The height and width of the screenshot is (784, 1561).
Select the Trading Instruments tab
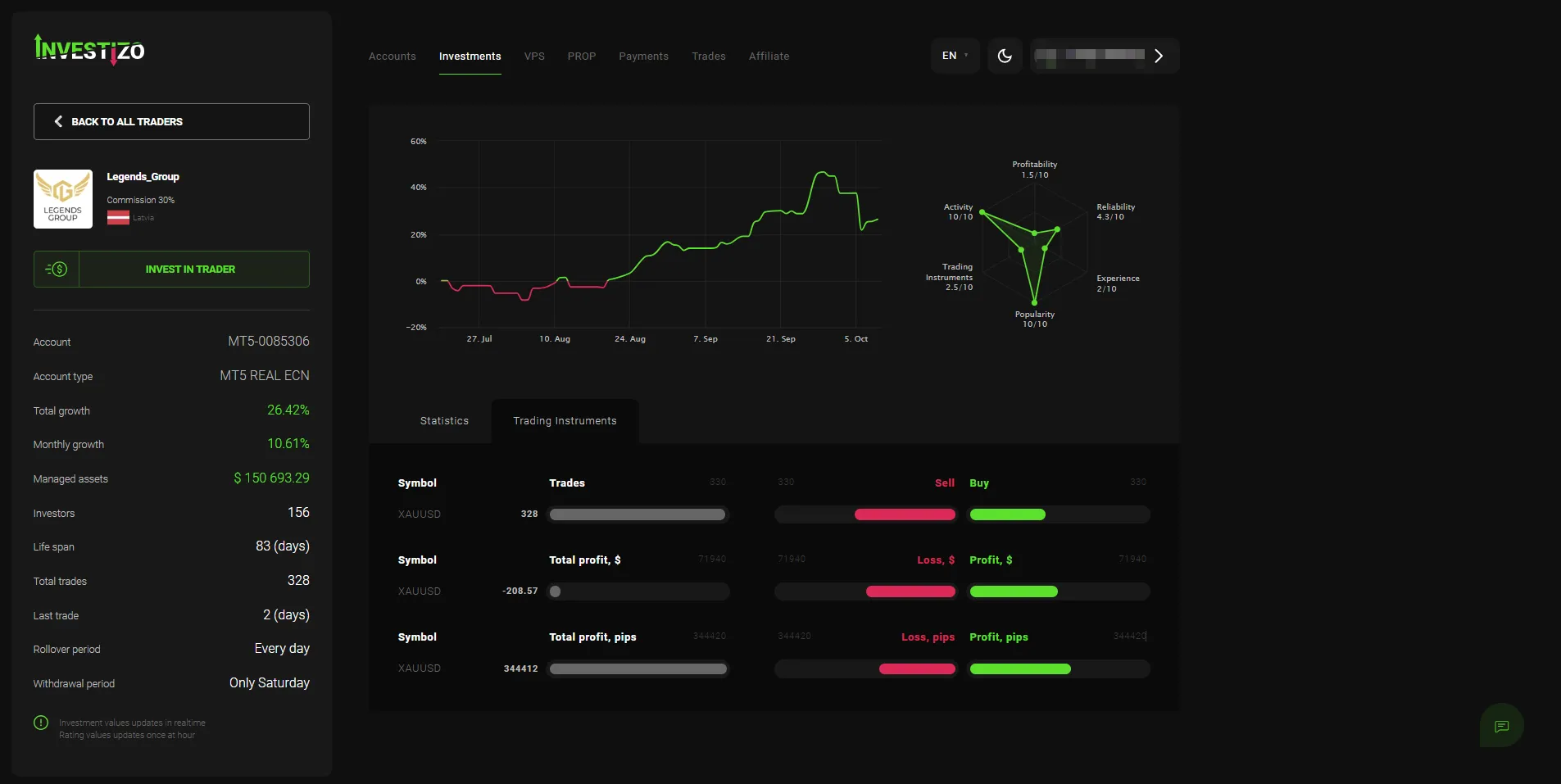pyautogui.click(x=565, y=421)
